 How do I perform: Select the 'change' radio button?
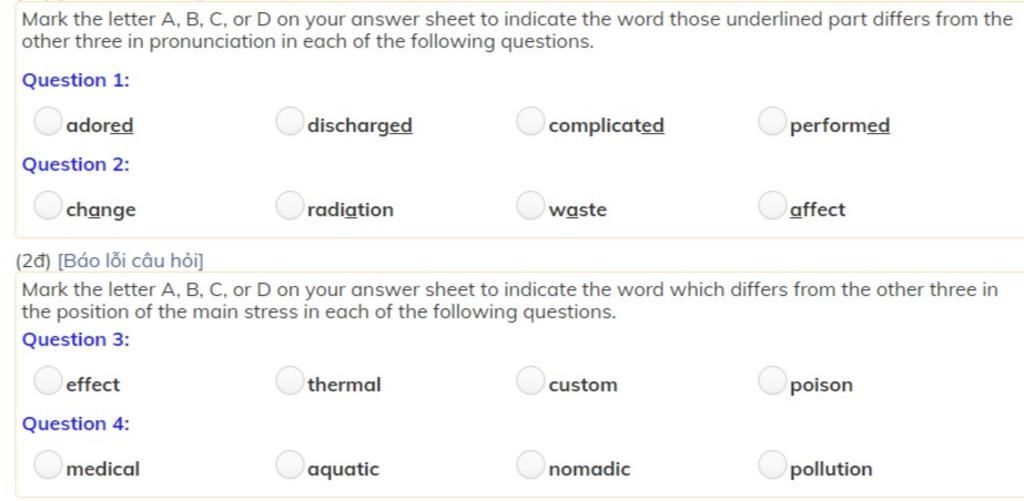[48, 206]
